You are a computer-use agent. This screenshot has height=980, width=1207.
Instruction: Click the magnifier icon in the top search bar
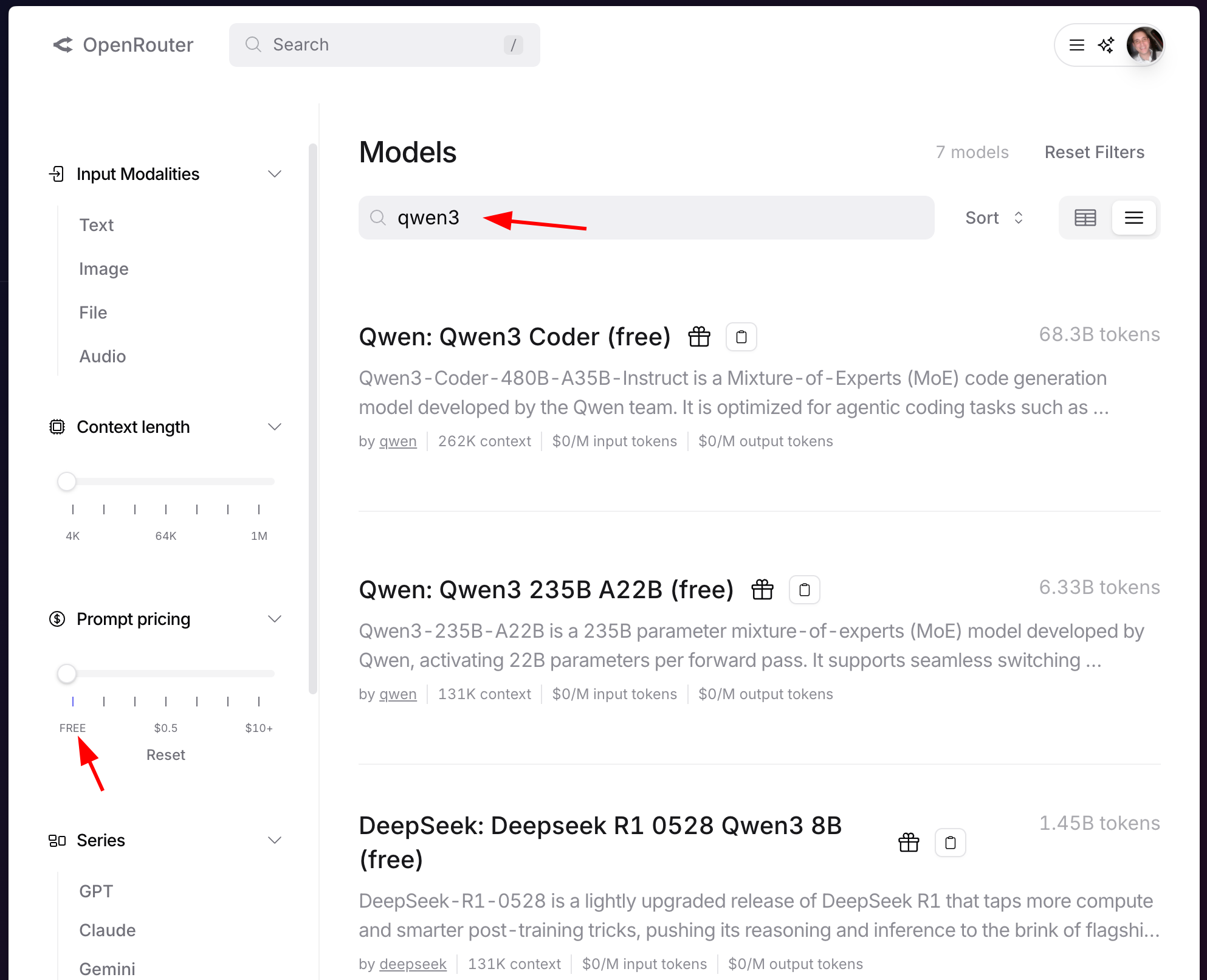253,44
